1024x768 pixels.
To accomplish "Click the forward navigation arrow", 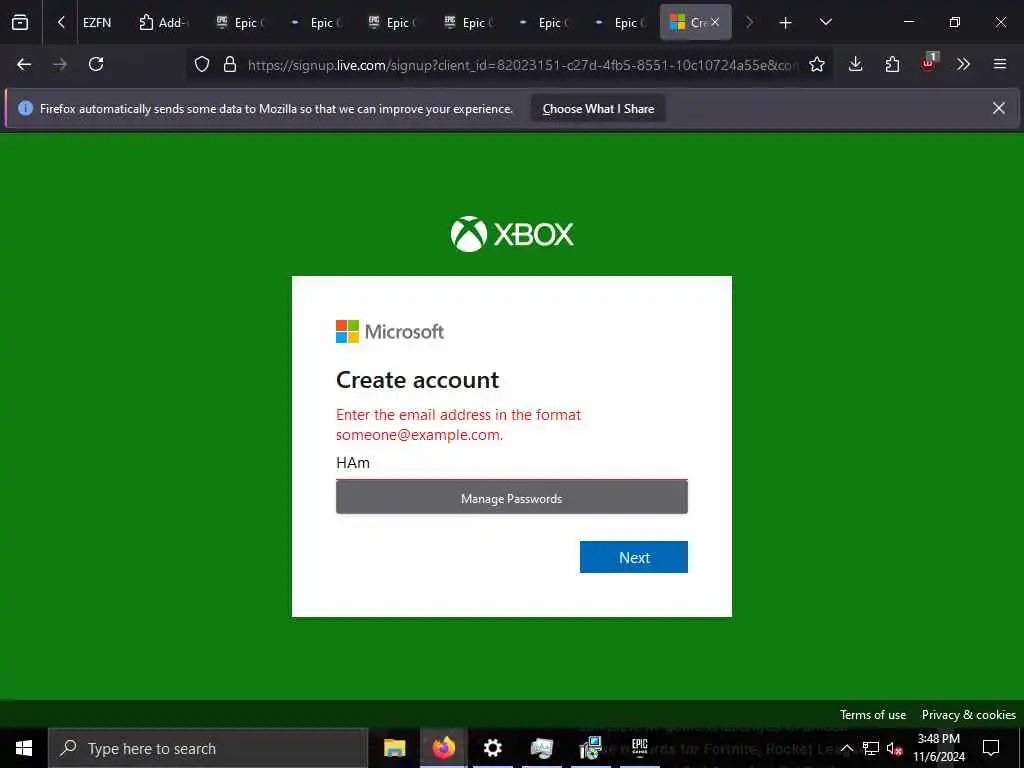I will [60, 64].
